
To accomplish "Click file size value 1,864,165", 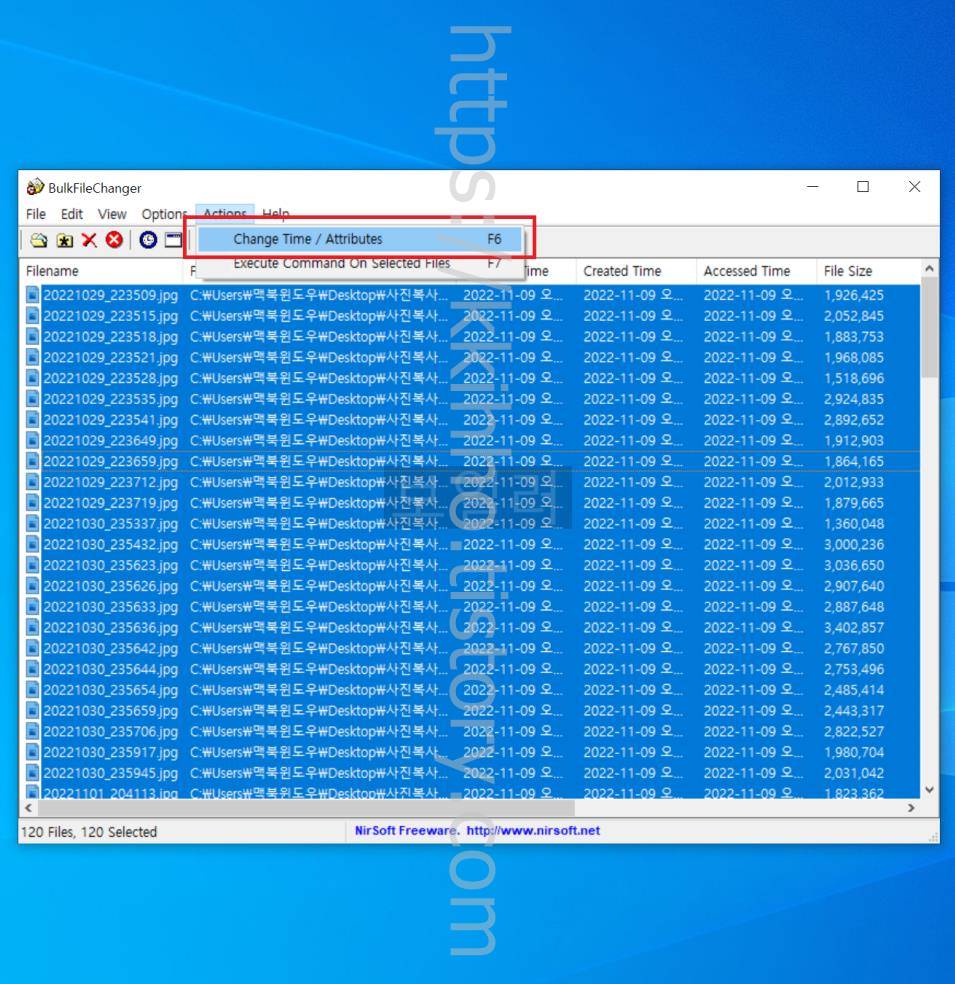I will [853, 461].
